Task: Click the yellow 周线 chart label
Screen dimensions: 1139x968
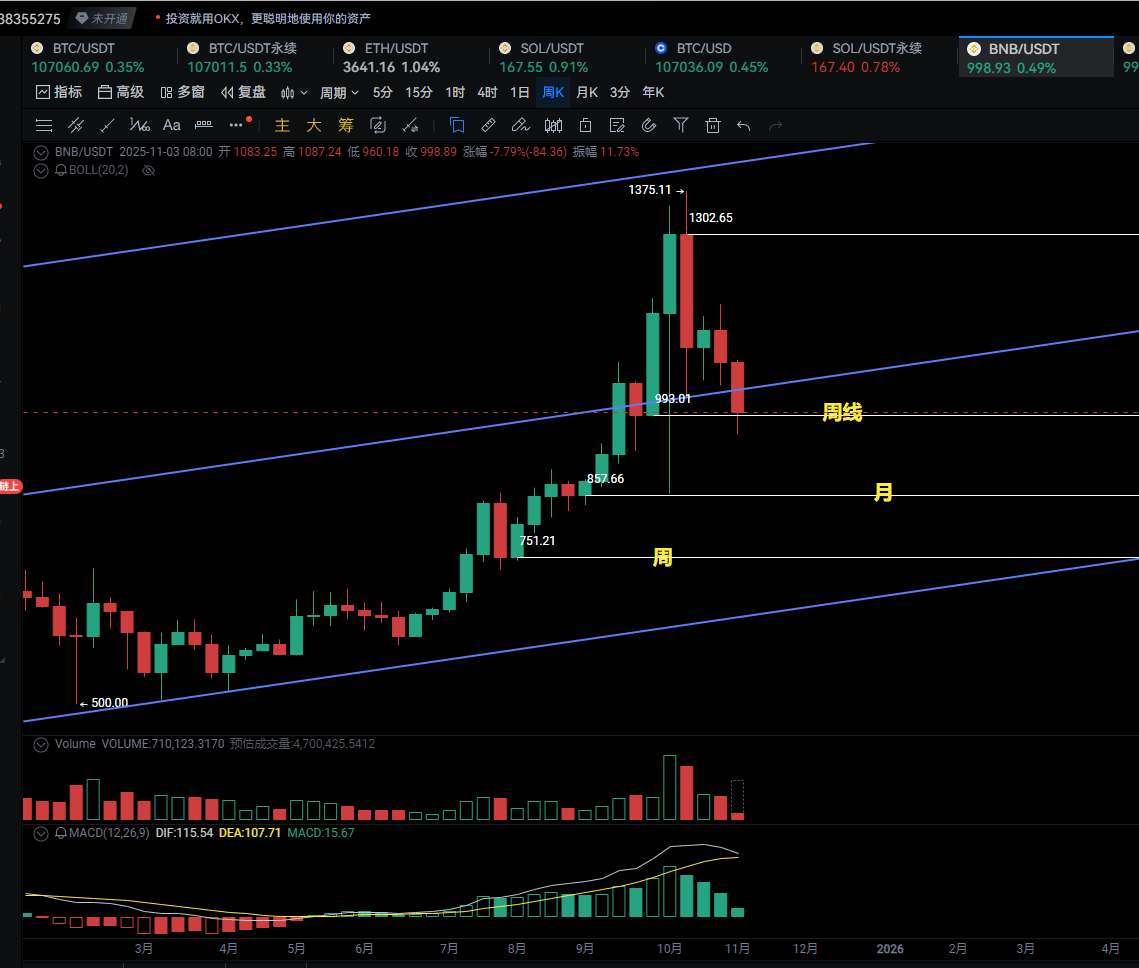Action: (842, 412)
